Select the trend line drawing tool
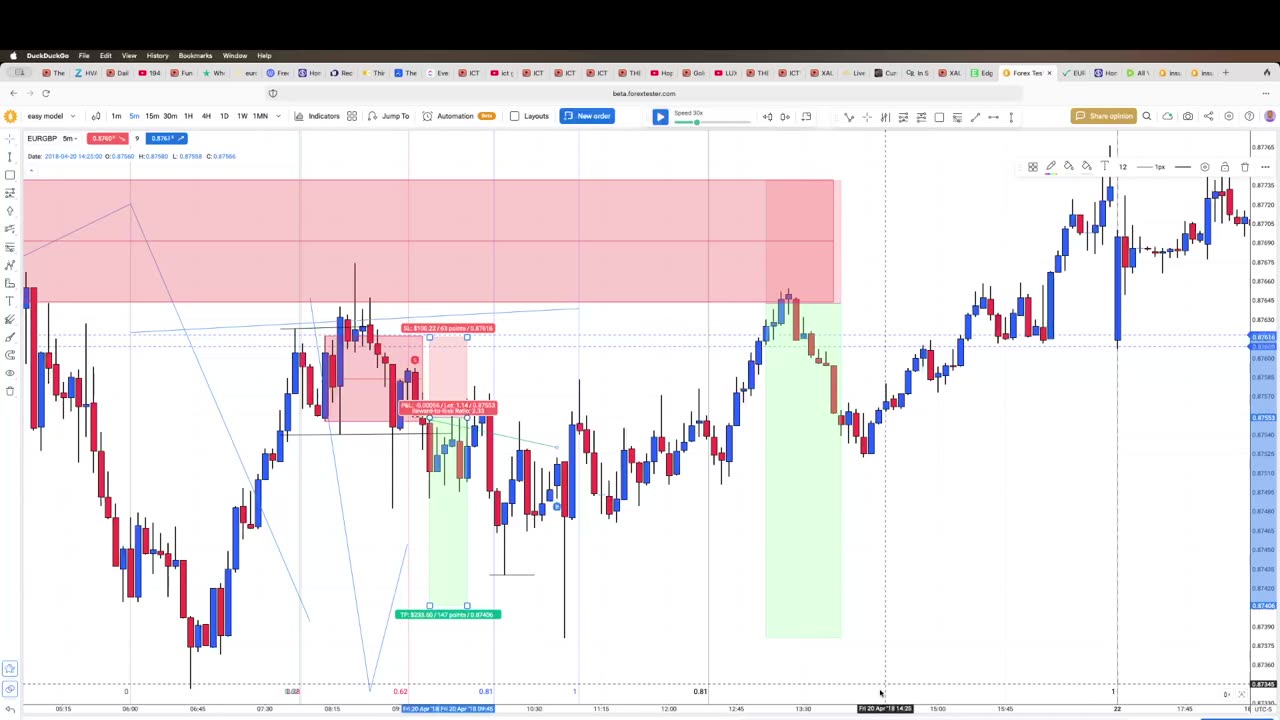This screenshot has width=1280, height=720. click(x=975, y=117)
